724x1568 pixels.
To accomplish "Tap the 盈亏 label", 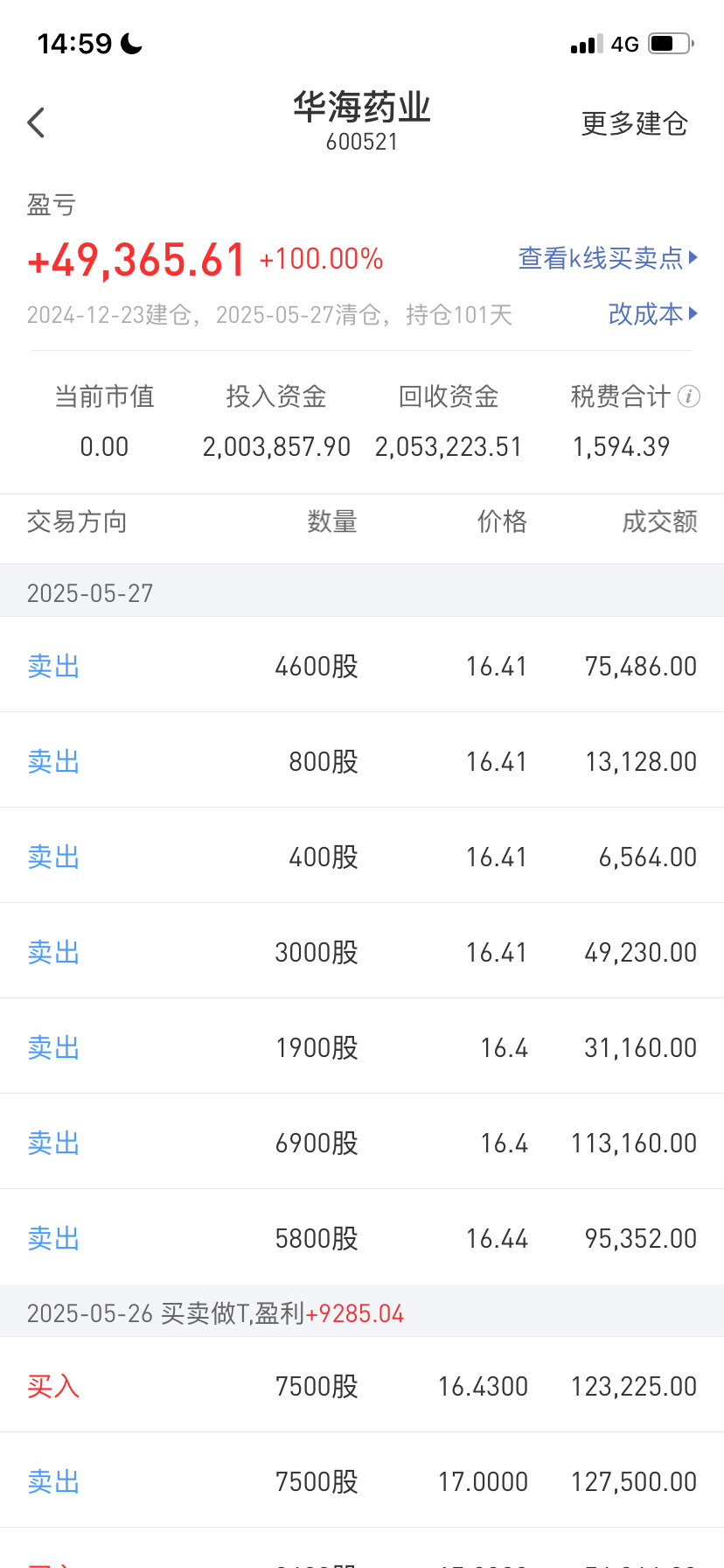I will [52, 205].
